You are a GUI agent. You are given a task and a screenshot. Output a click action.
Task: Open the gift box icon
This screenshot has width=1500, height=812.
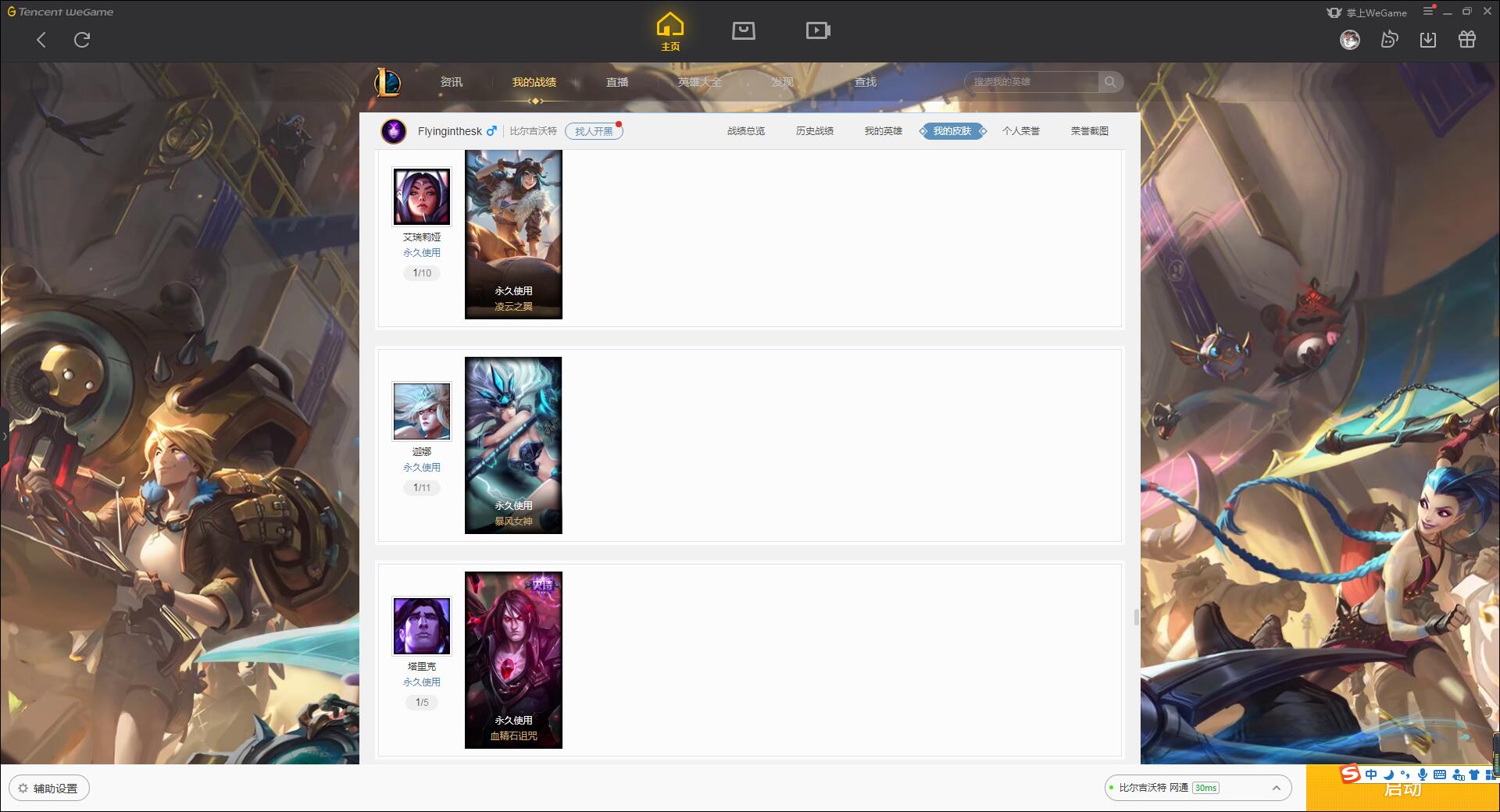[1467, 40]
